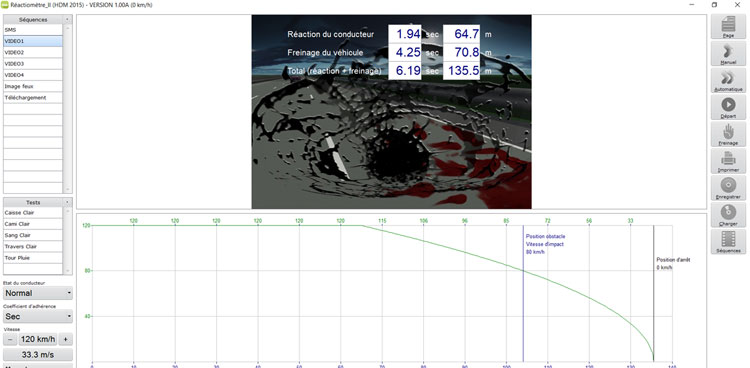This screenshot has height=368, width=750.
Task: Open the Séquences film-strip button
Action: click(x=728, y=241)
